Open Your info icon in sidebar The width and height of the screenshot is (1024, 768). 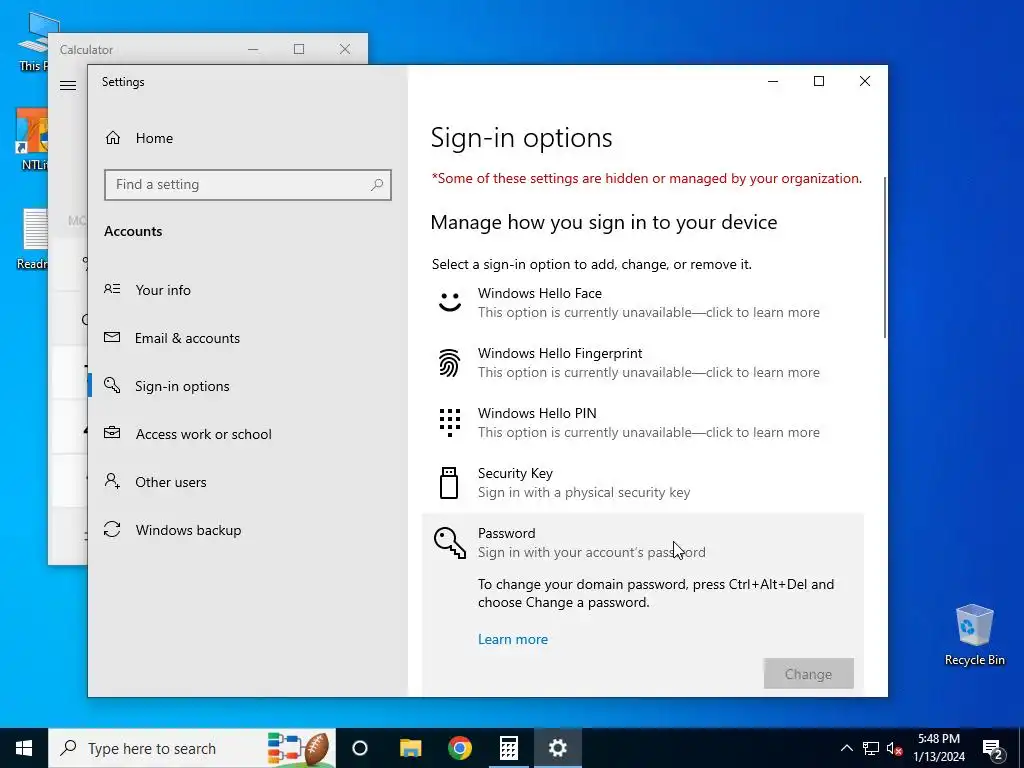pyautogui.click(x=112, y=289)
